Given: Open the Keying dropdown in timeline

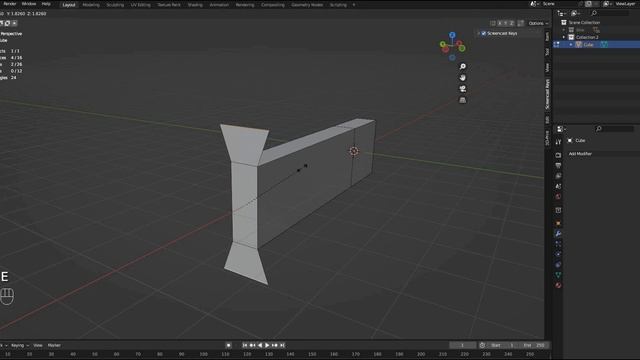Looking at the screenshot, I should click(x=20, y=345).
